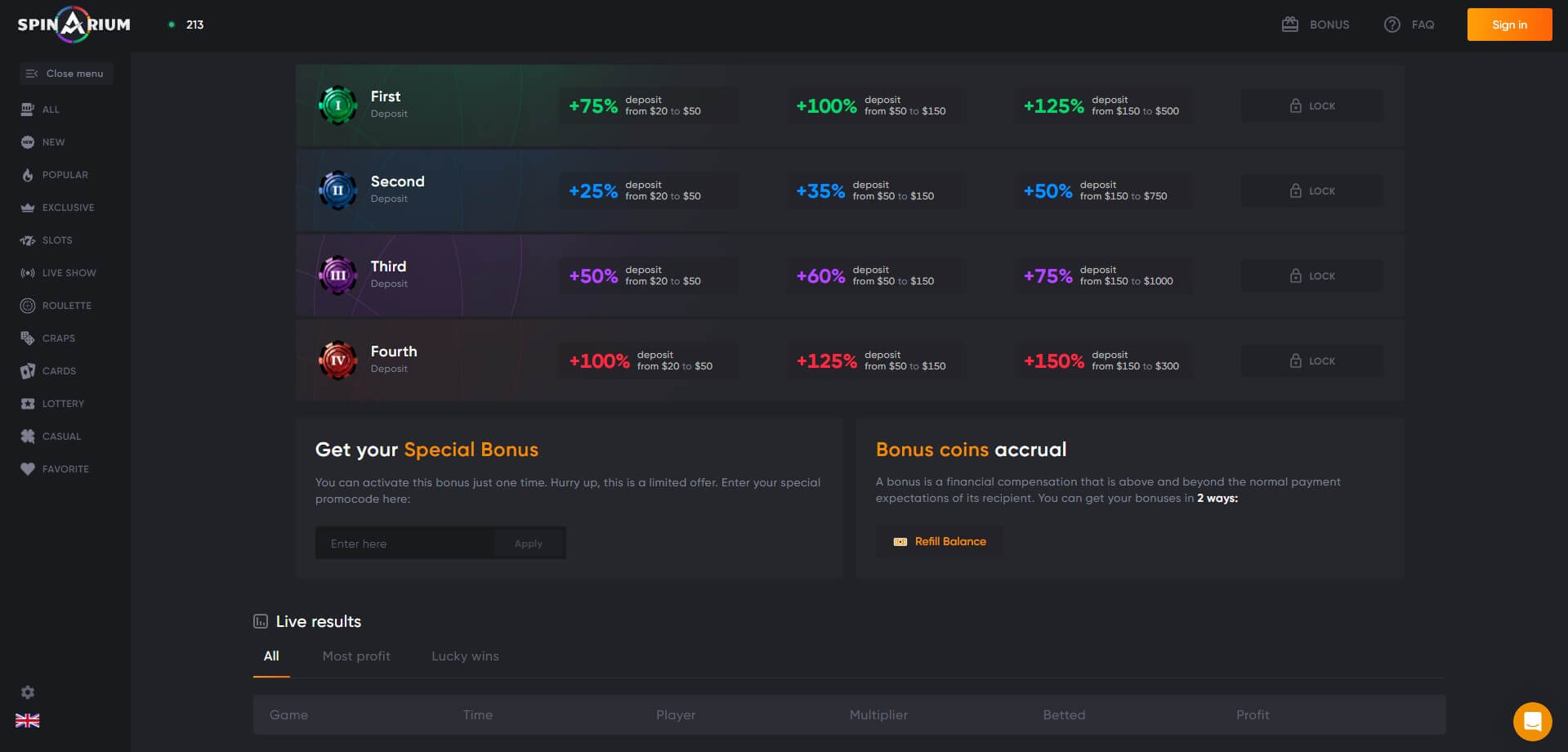The height and width of the screenshot is (752, 1568).
Task: Click LOCK button on Third Deposit row
Action: tap(1312, 276)
